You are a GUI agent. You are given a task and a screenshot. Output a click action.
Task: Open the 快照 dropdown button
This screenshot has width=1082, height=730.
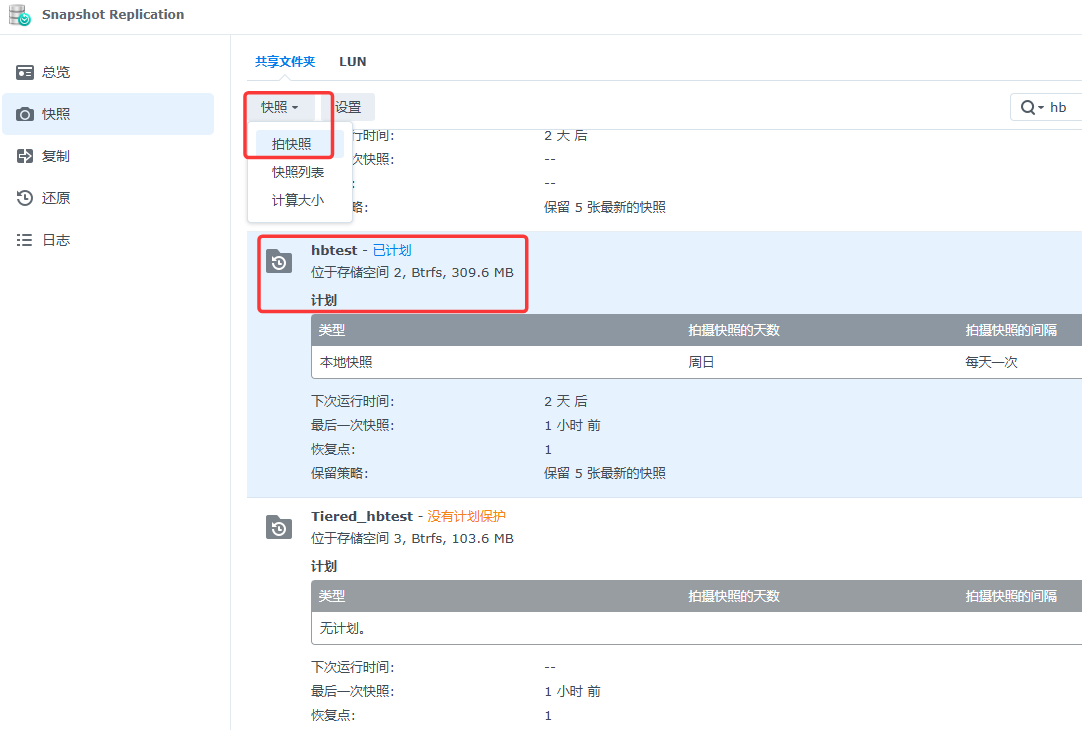click(280, 107)
